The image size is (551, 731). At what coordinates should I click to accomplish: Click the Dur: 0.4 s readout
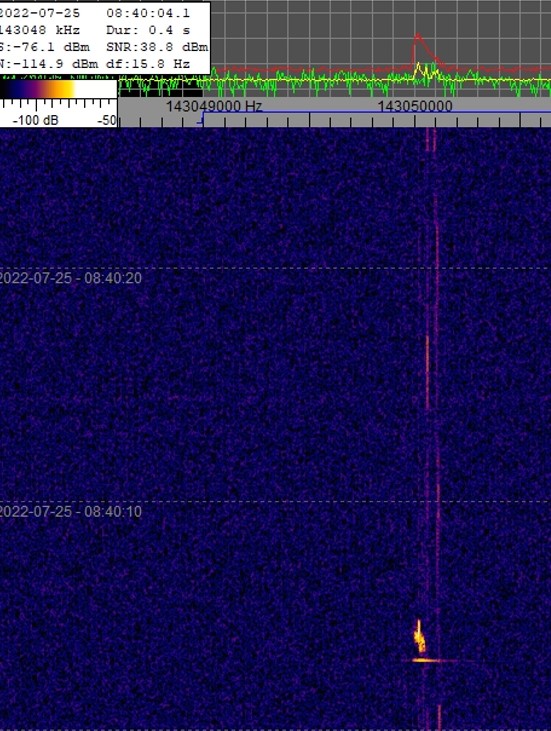tap(148, 30)
